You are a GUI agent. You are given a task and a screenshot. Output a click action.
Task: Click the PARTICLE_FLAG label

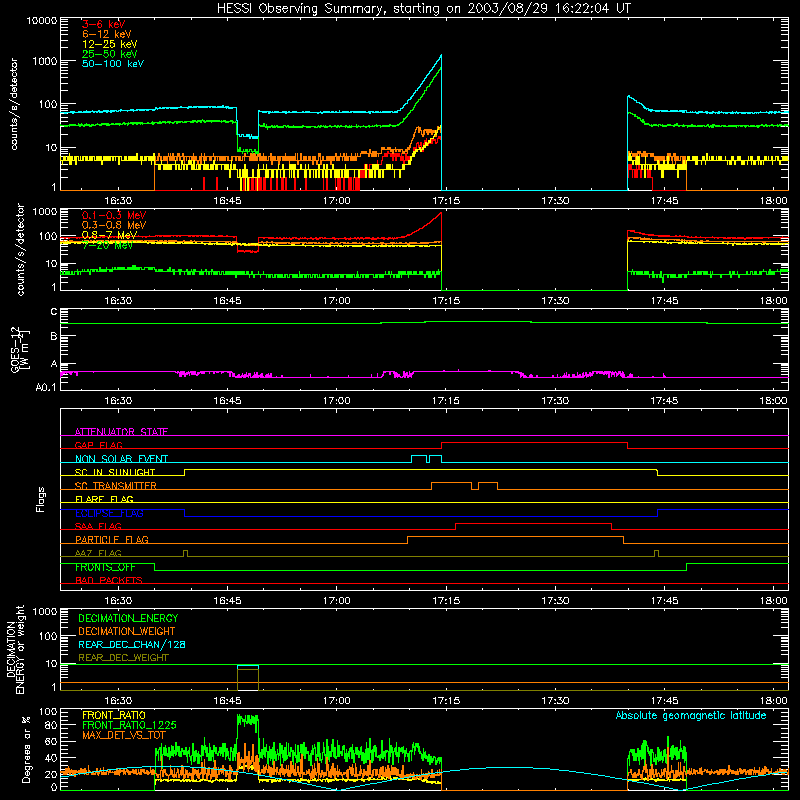point(112,540)
